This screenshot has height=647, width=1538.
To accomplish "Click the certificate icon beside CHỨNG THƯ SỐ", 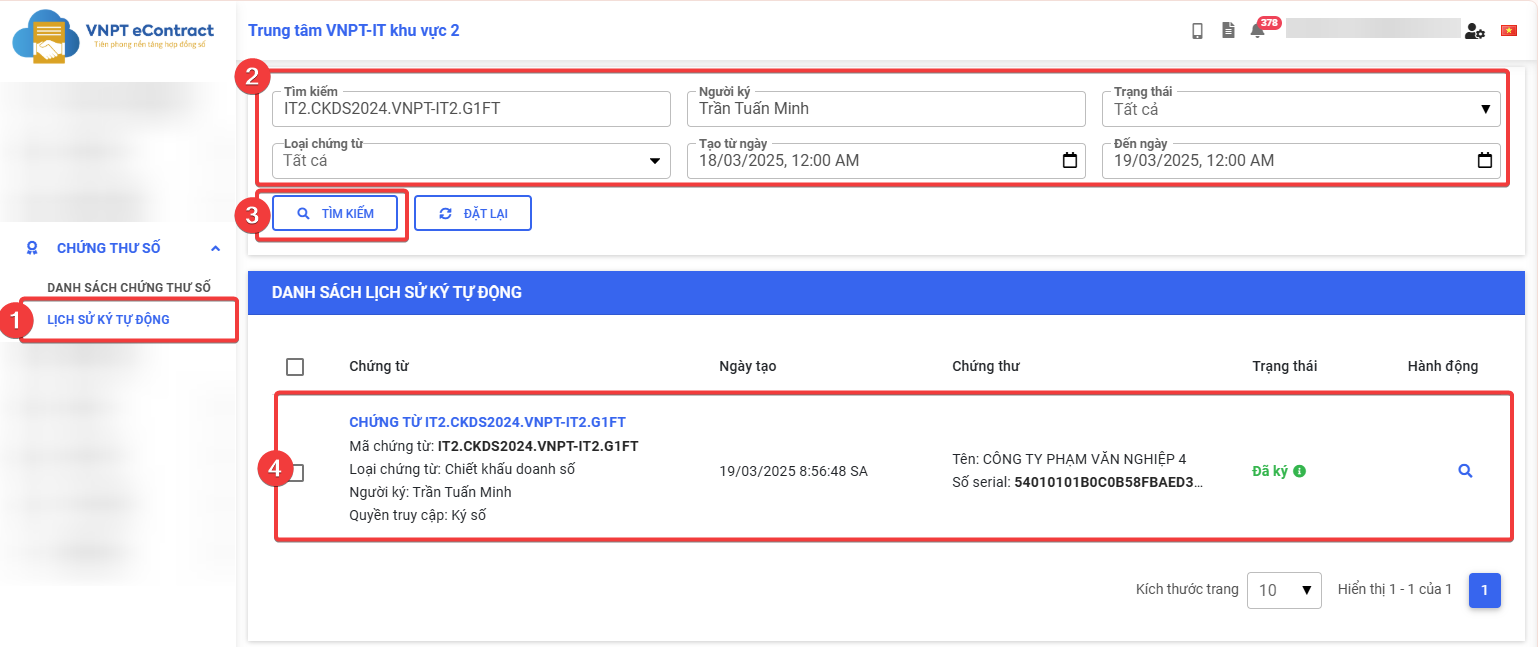I will [32, 248].
